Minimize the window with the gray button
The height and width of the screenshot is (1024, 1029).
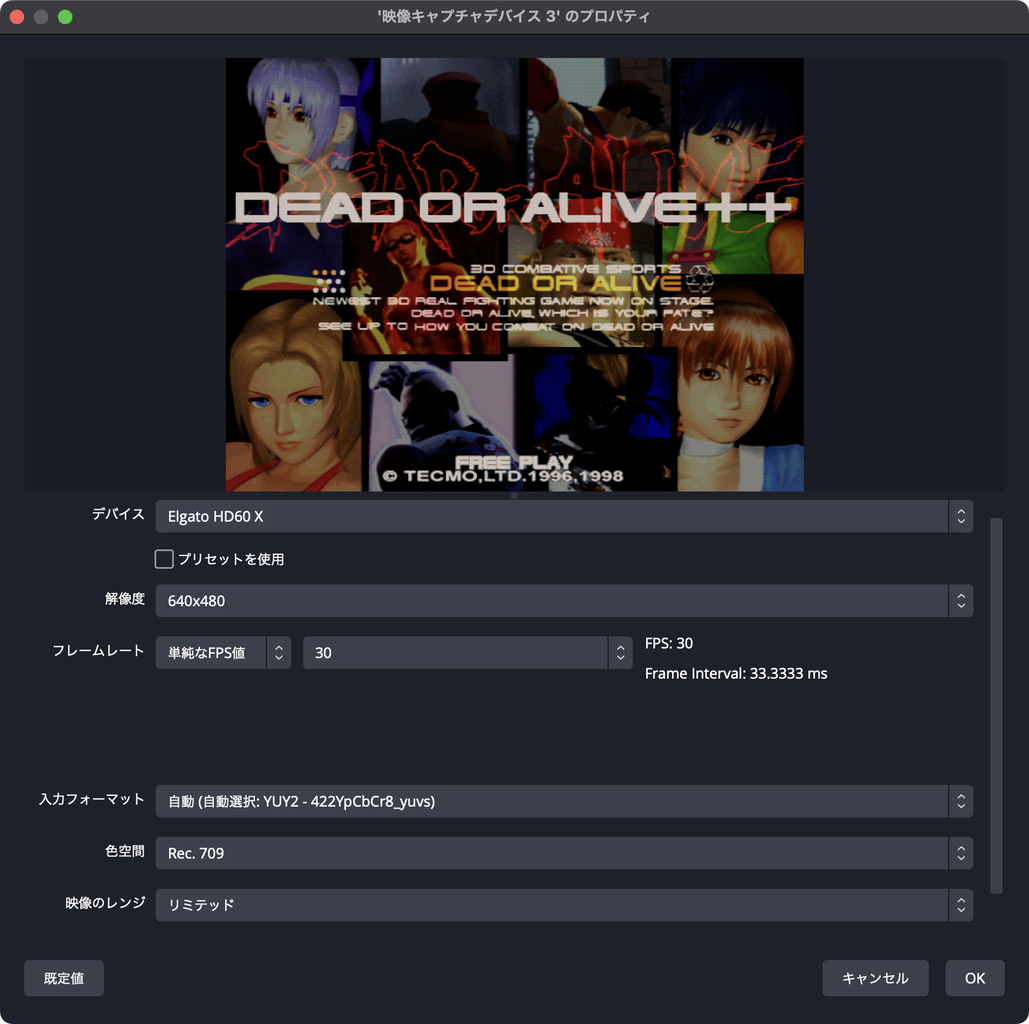(41, 17)
